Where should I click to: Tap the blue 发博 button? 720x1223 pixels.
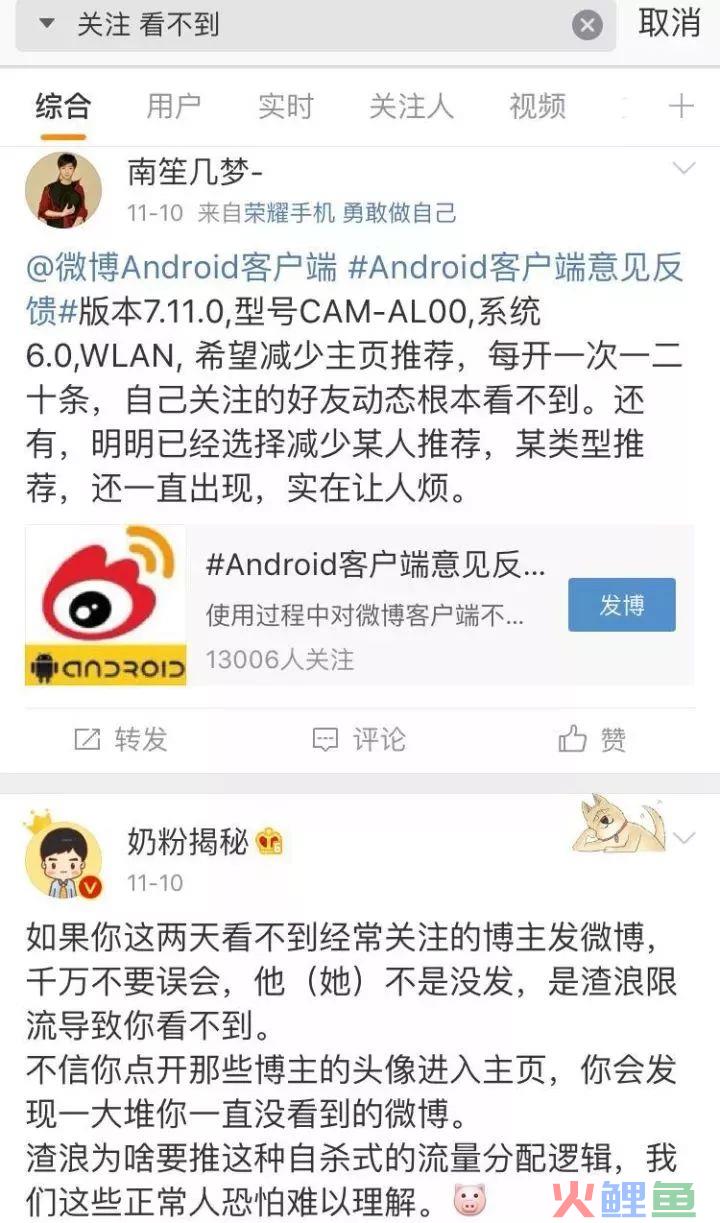pos(622,605)
